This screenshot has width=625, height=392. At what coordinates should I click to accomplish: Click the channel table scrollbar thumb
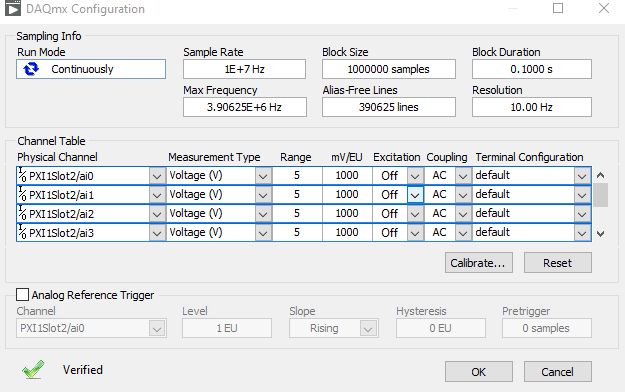600,195
